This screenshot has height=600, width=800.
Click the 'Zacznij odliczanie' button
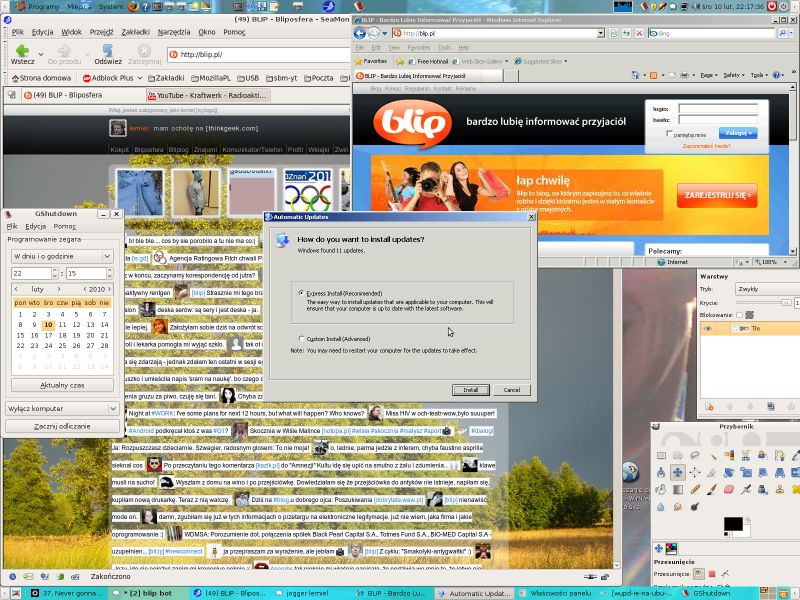click(62, 426)
